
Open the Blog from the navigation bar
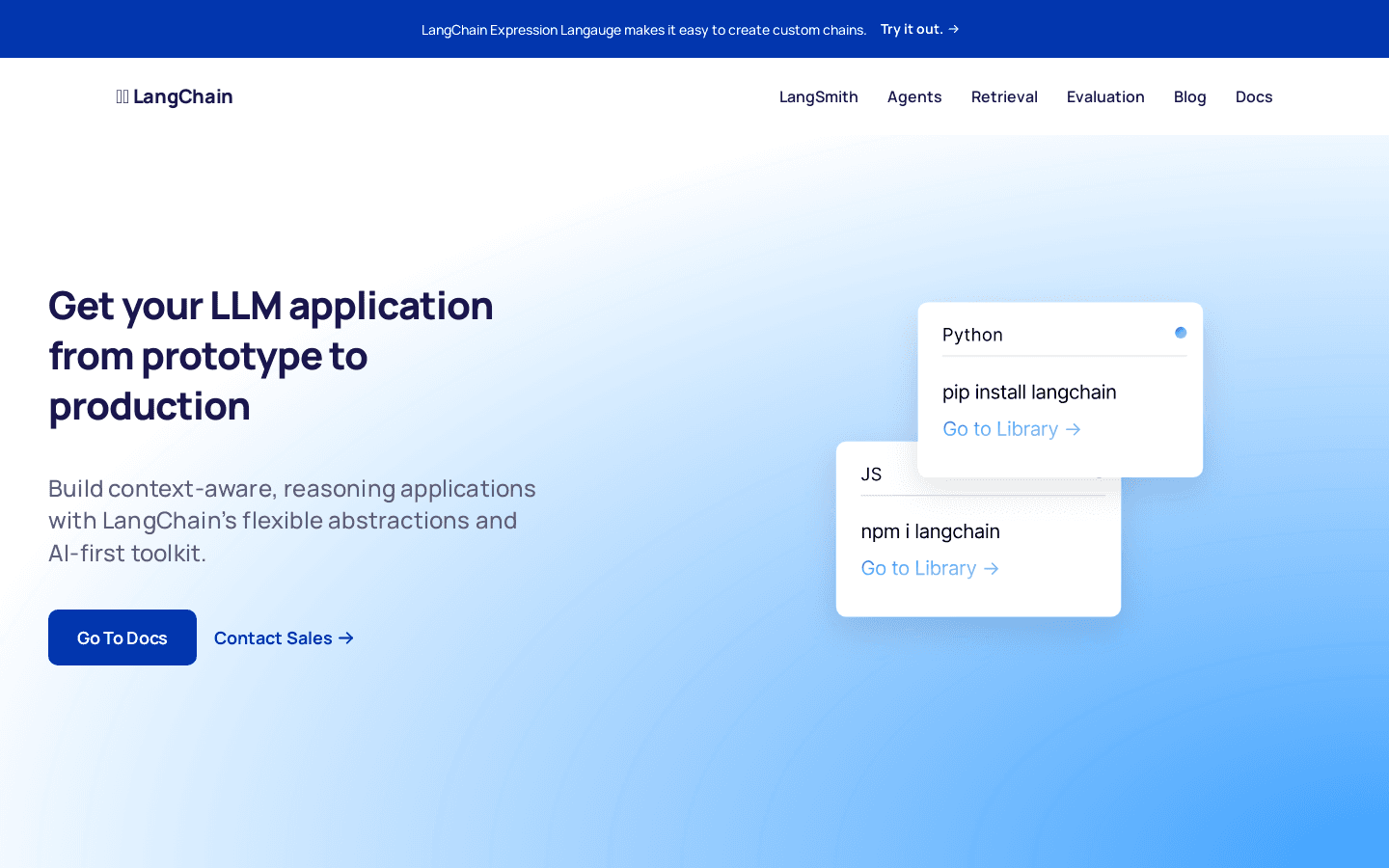coord(1189,96)
